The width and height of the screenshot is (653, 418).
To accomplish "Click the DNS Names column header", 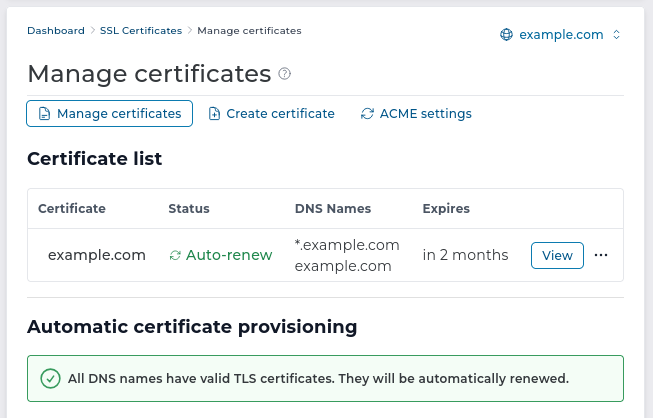I will [333, 209].
